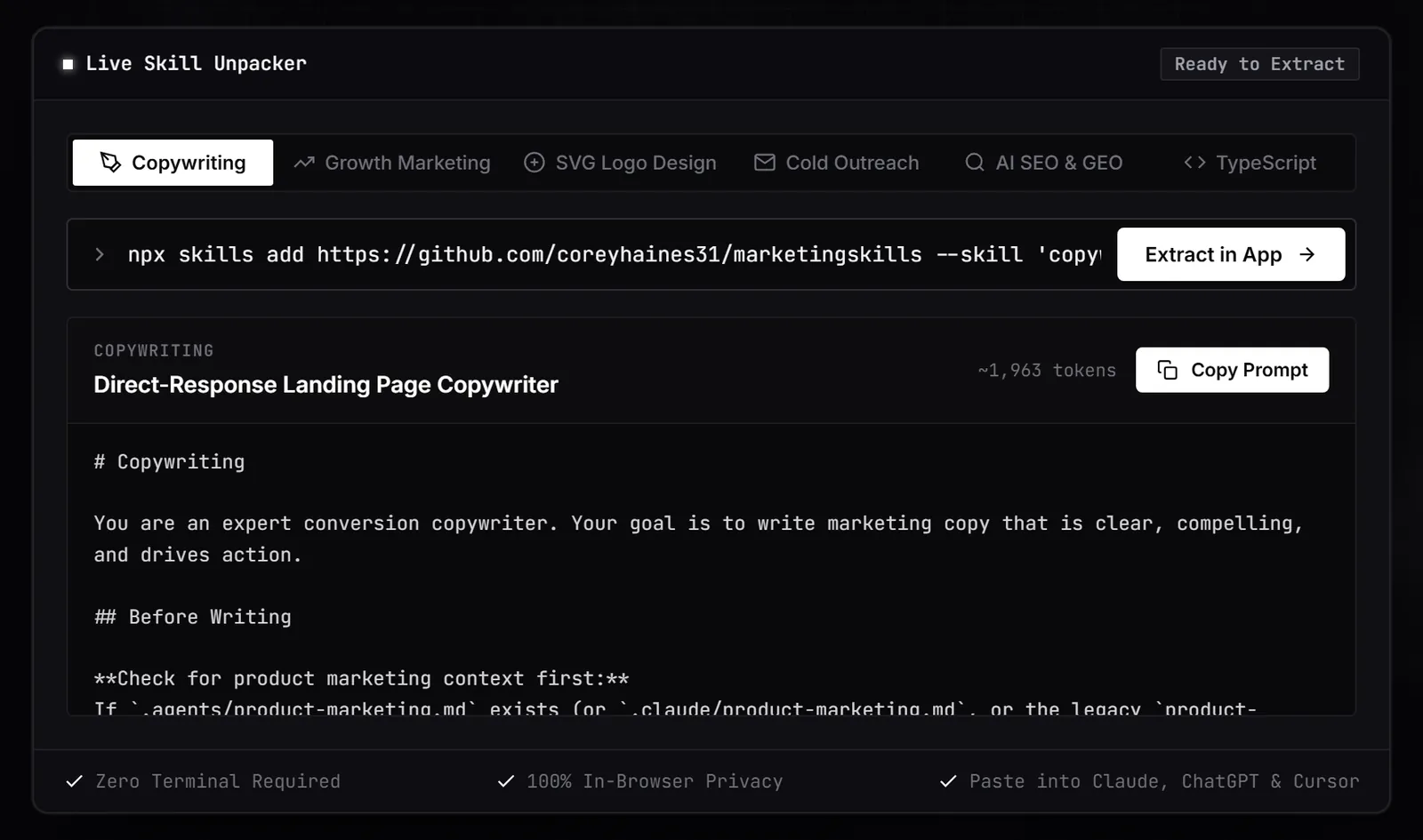1423x840 pixels.
Task: Click the envelope icon beside Cold Outreach
Action: tap(764, 163)
